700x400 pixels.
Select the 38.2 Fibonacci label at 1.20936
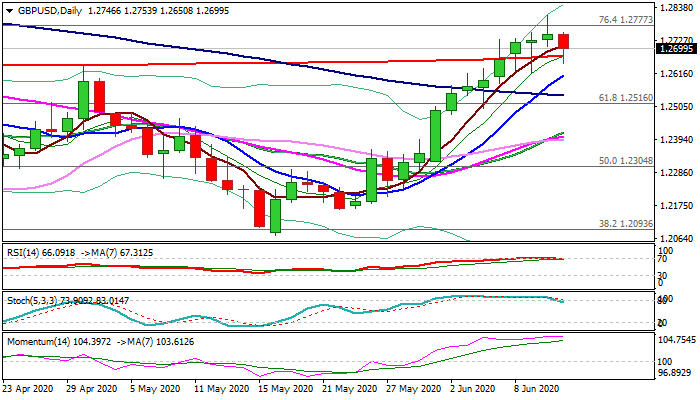[x=625, y=224]
